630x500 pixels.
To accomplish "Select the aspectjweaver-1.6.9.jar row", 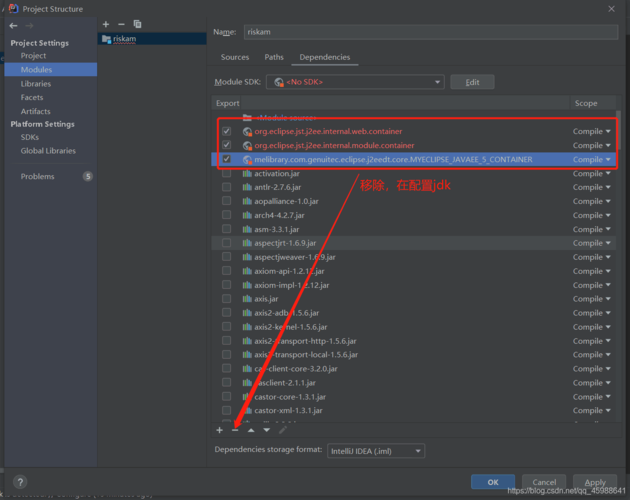I will [x=413, y=257].
